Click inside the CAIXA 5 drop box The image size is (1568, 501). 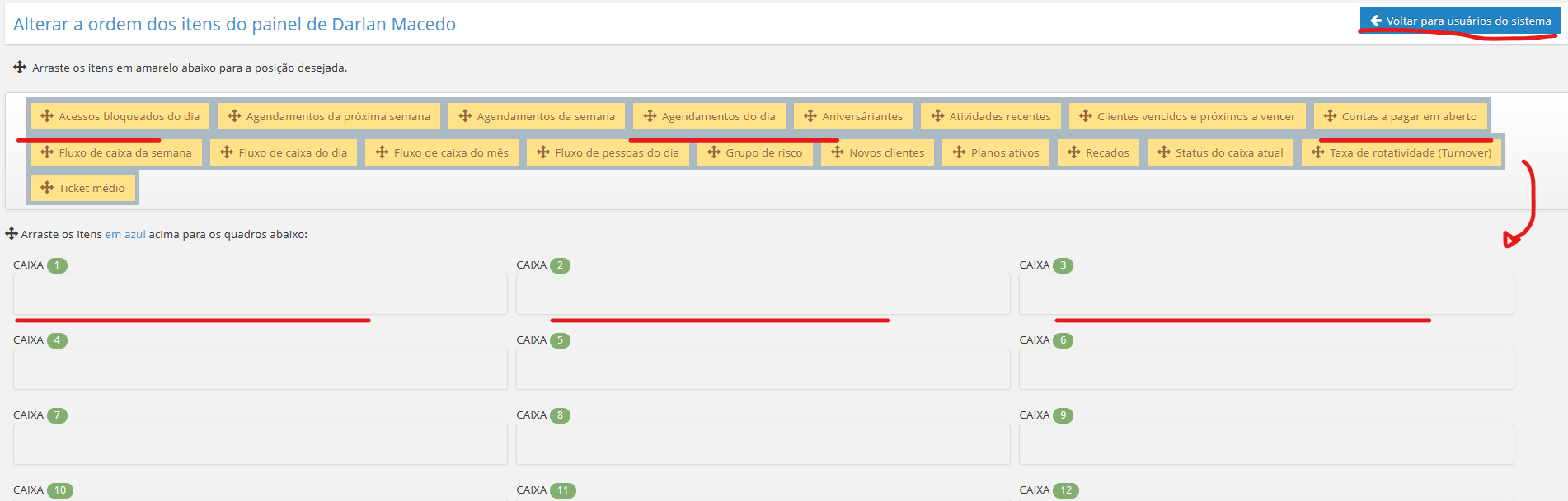click(763, 369)
